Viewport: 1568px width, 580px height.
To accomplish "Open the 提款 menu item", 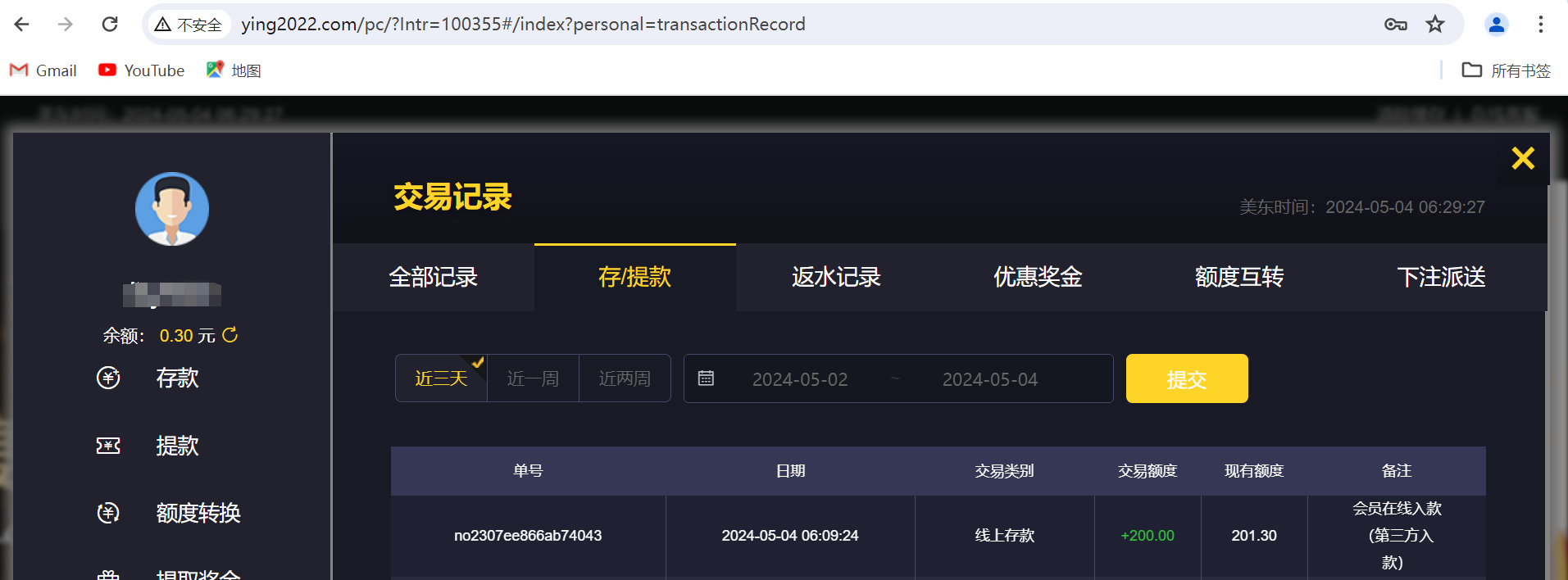I will (x=178, y=446).
